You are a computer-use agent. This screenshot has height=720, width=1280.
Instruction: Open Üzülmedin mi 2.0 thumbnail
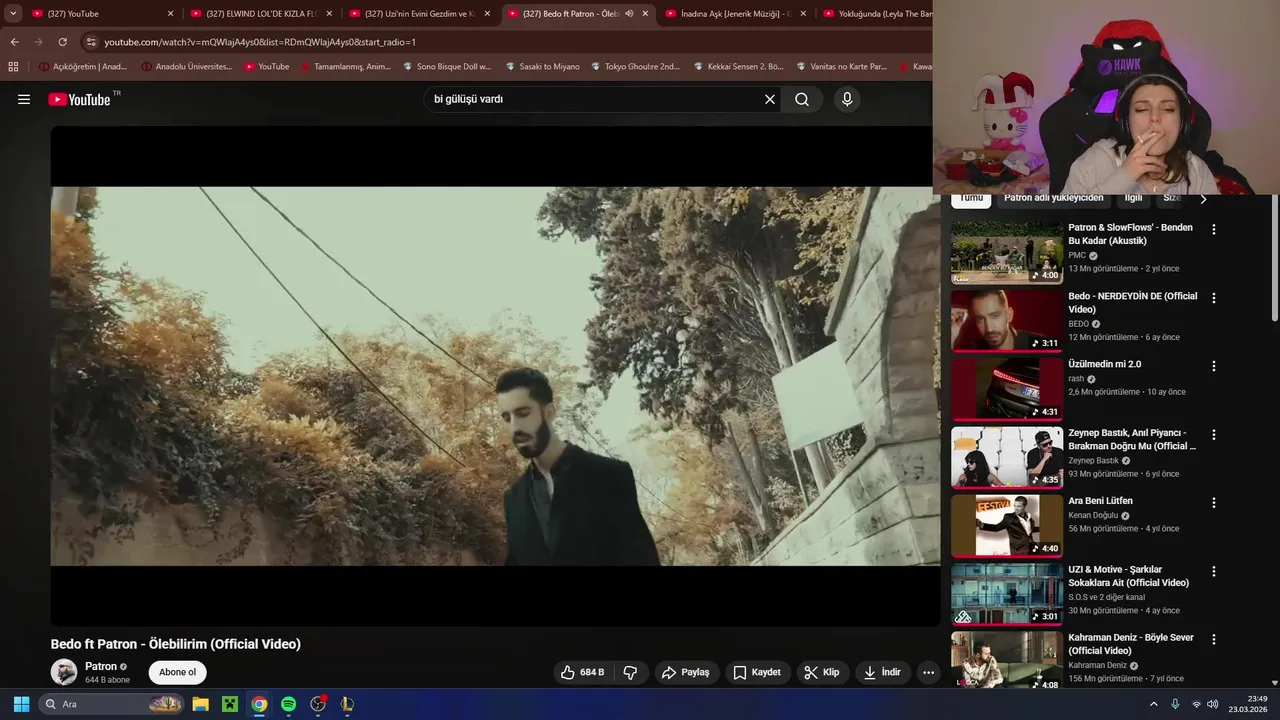click(1007, 388)
